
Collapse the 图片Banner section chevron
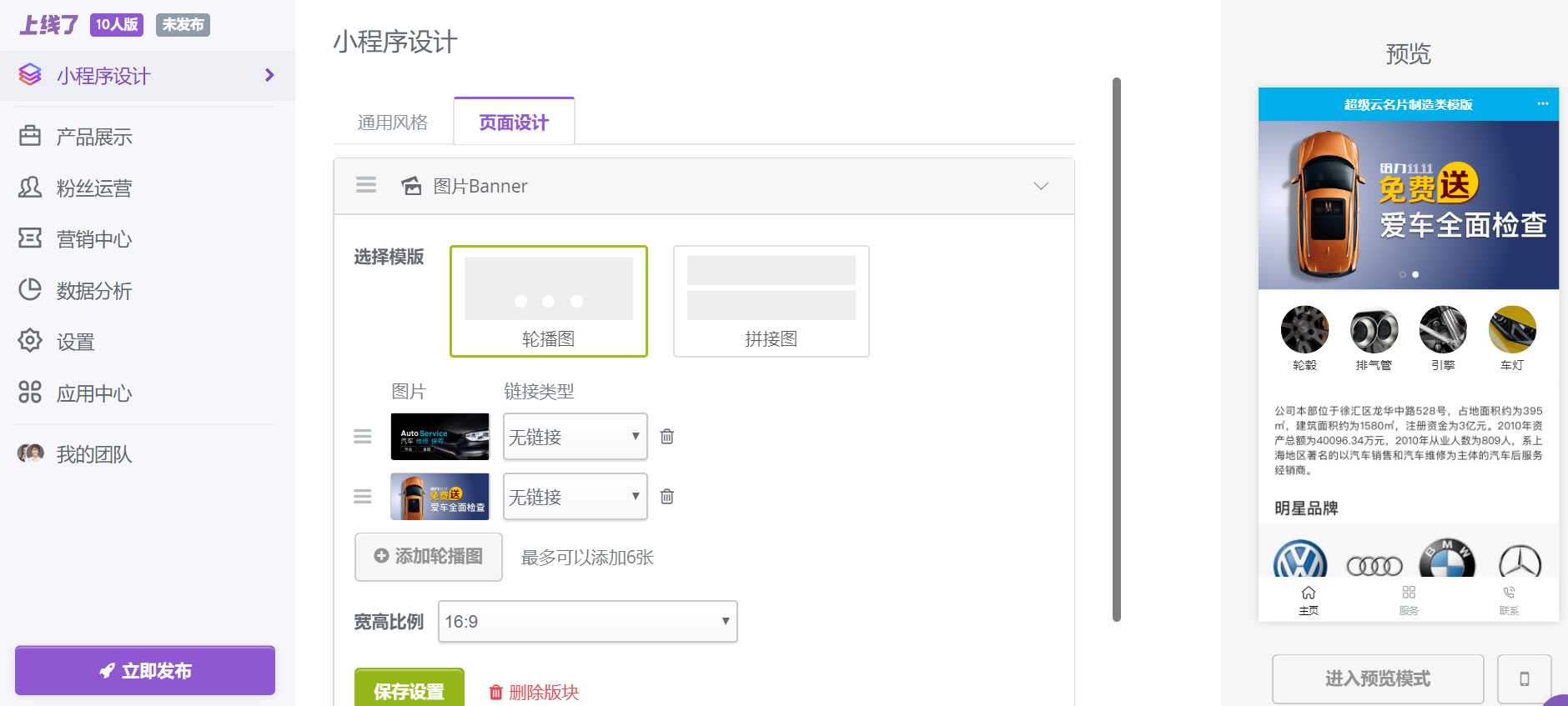(x=1041, y=186)
